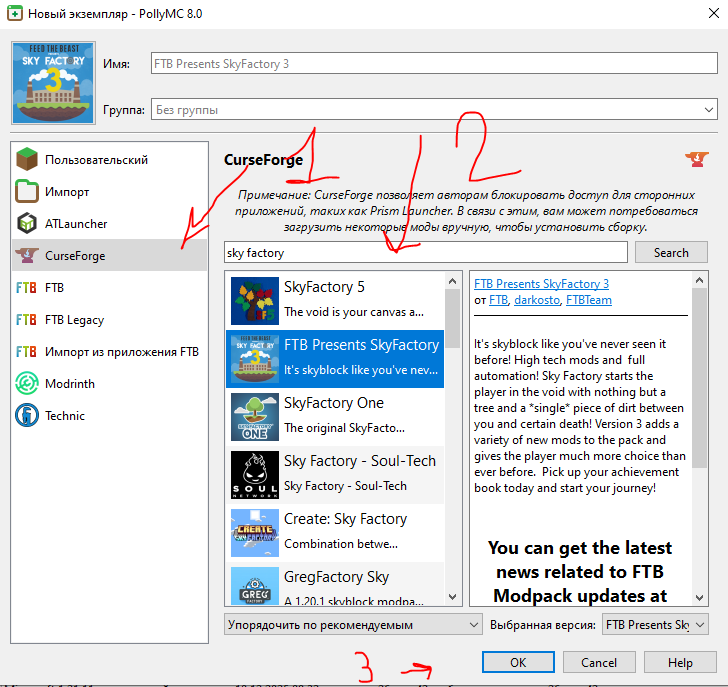Click the CurseForge anvil icon in sidebar
This screenshot has width=728, height=687.
(x=27, y=255)
